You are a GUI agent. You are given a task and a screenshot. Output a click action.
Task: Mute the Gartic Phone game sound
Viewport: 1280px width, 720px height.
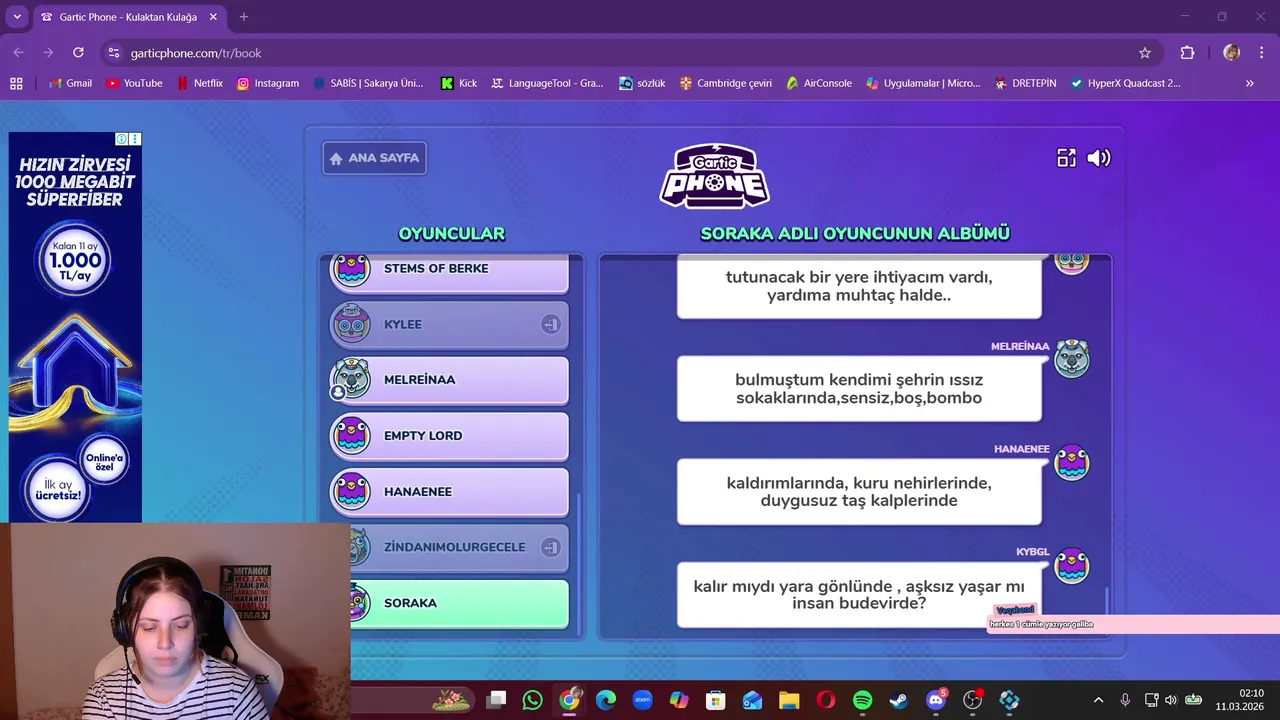click(x=1099, y=158)
